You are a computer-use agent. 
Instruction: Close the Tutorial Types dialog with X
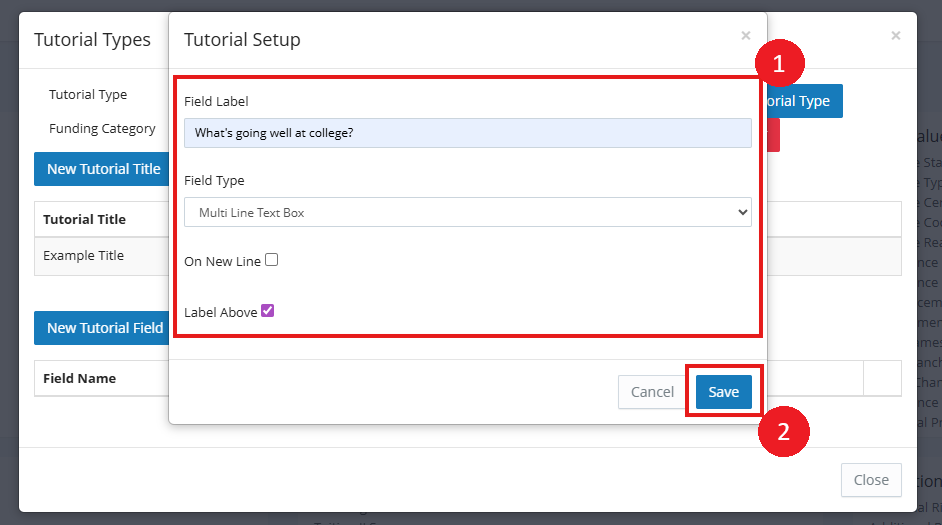point(895,35)
